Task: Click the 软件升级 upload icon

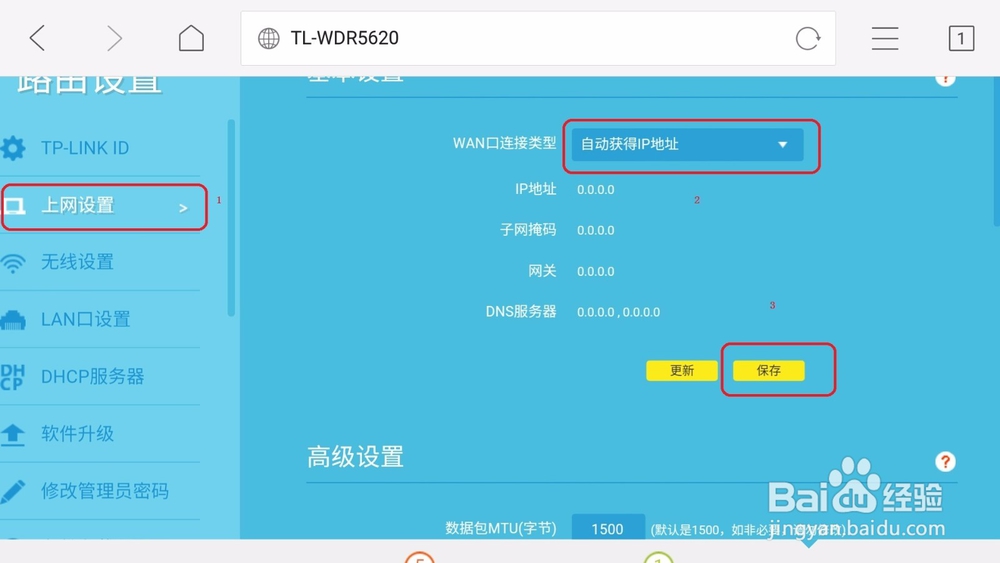Action: coord(13,434)
